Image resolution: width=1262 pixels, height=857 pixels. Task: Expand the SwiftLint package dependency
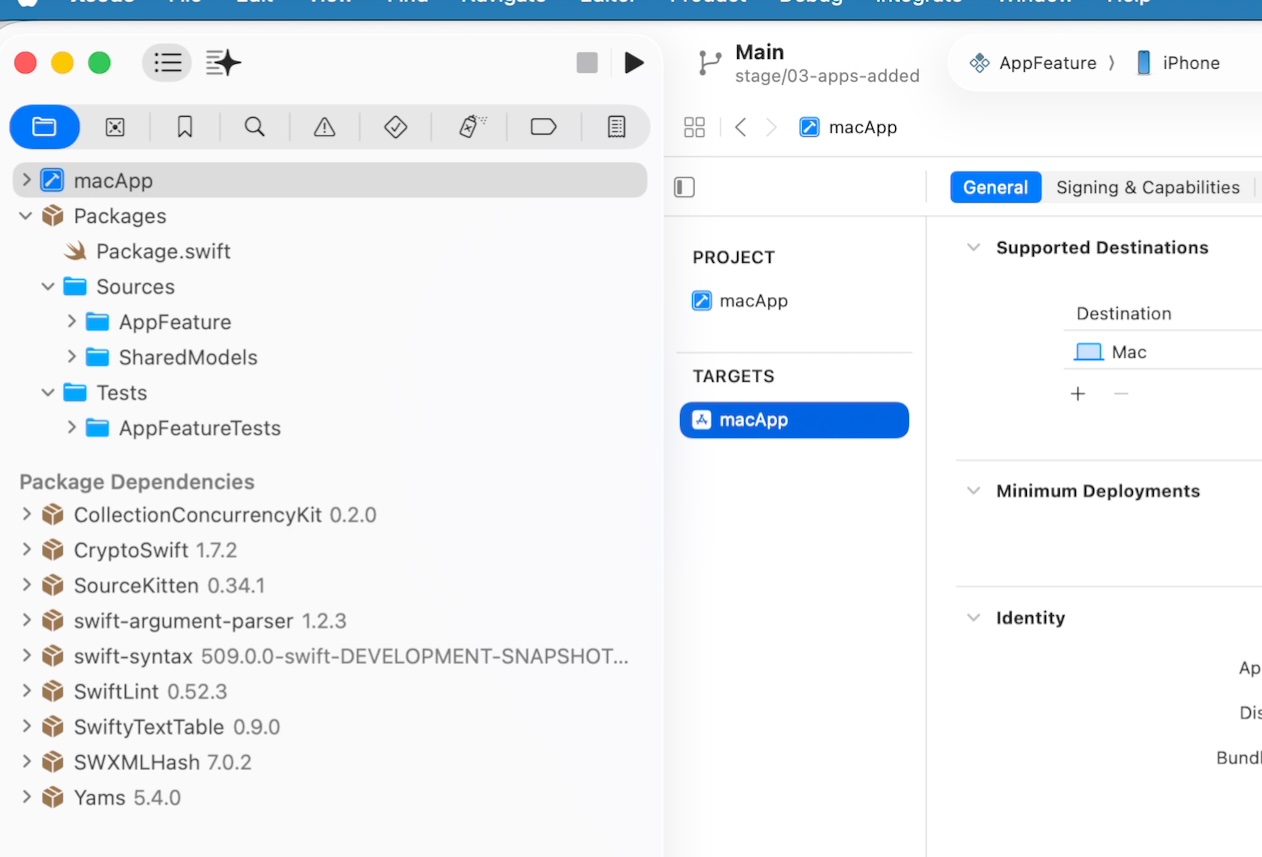27,692
